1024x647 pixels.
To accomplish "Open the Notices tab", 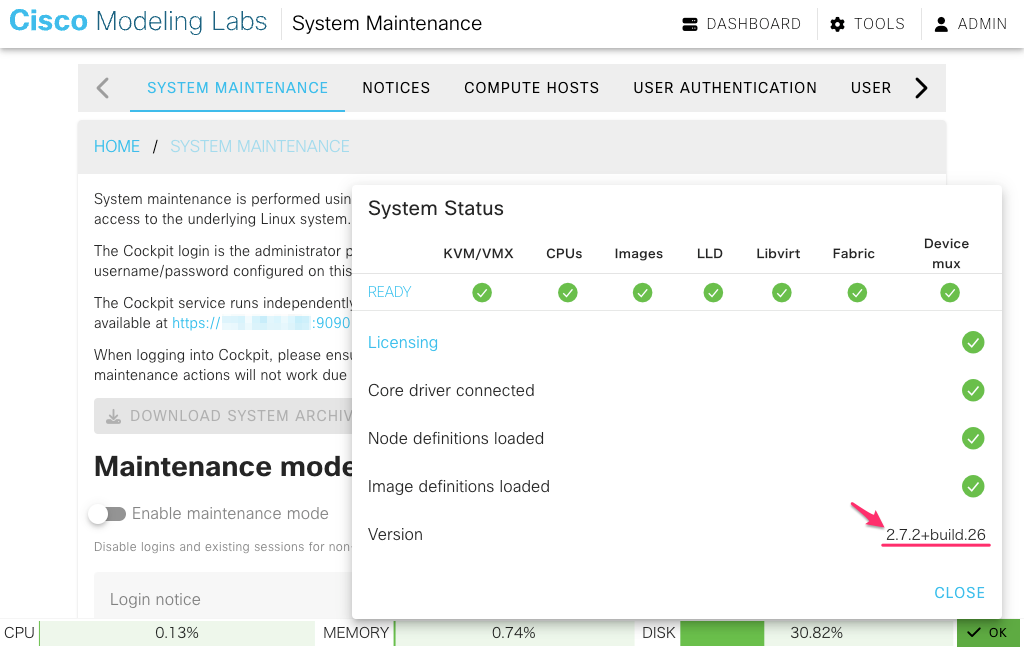I will [x=396, y=88].
